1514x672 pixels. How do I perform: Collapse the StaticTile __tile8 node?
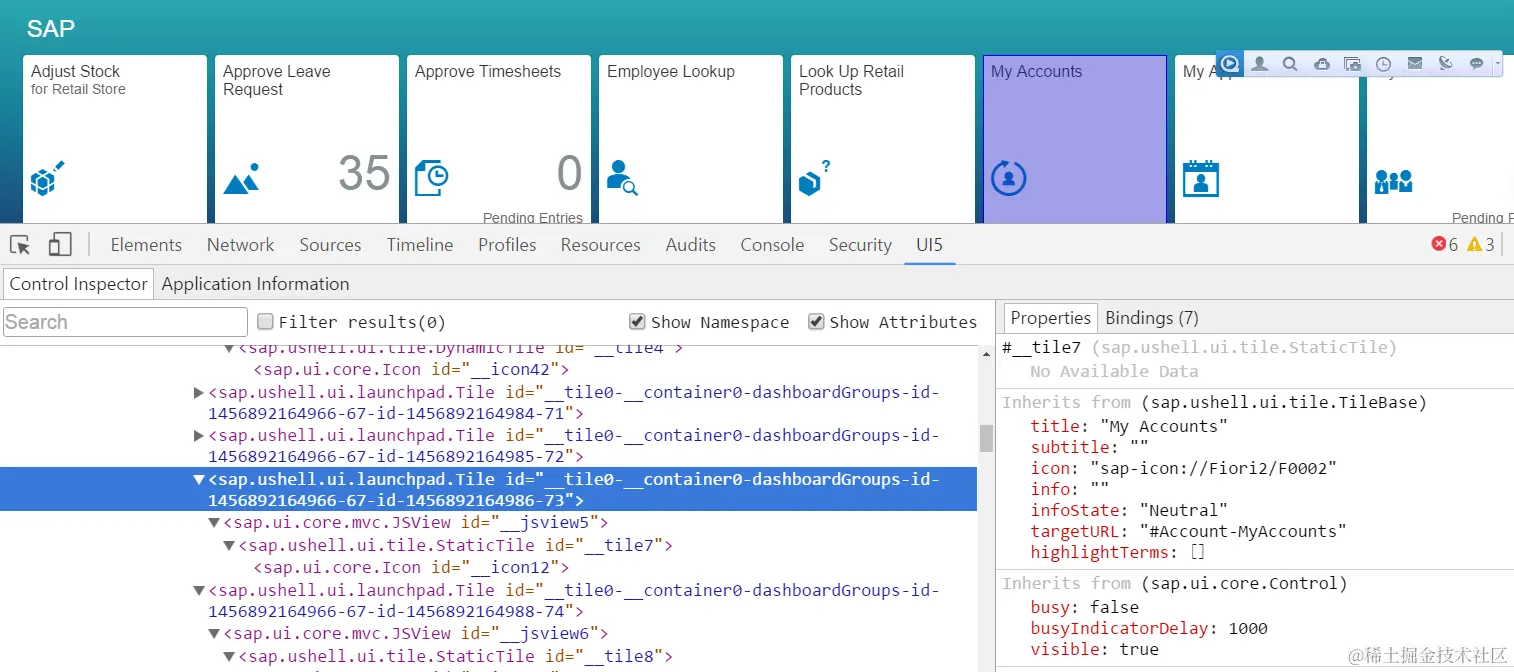(229, 656)
